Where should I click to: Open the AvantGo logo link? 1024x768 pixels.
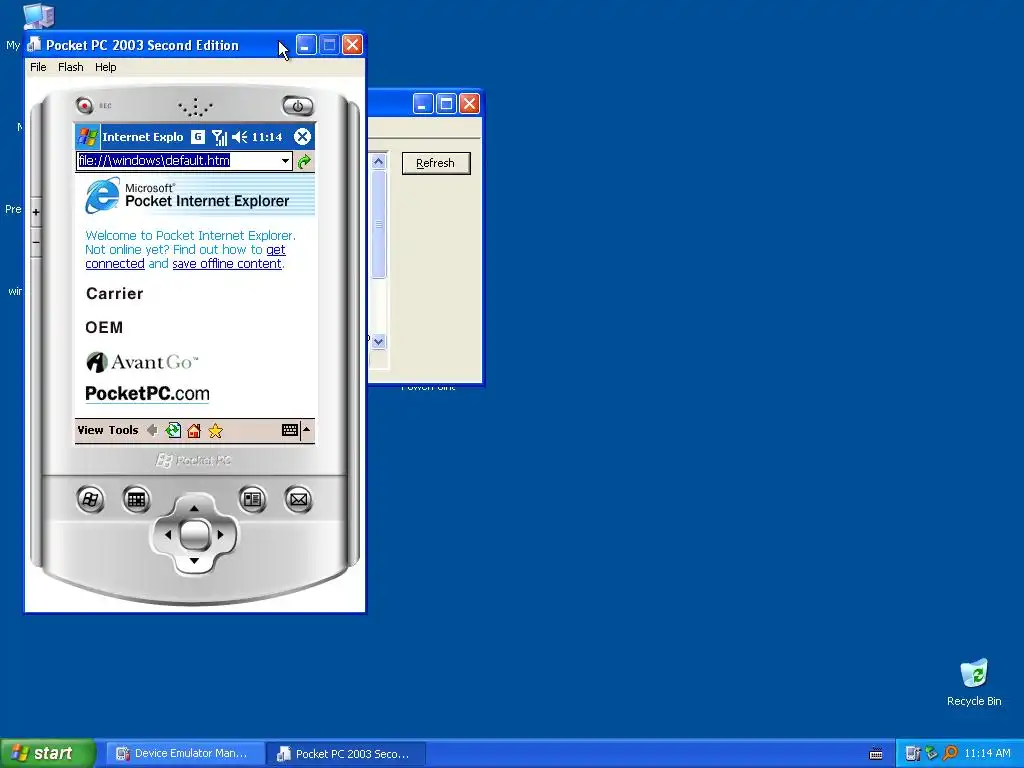pyautogui.click(x=142, y=362)
